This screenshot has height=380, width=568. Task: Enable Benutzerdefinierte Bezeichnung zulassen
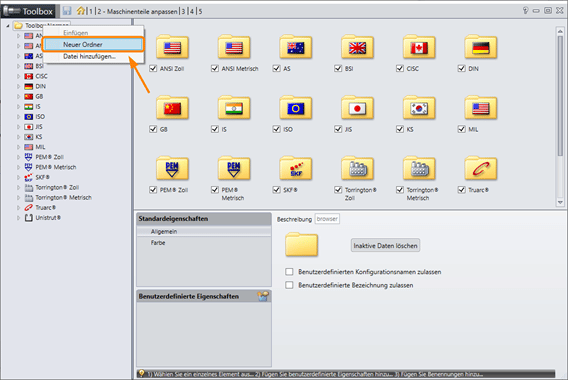[x=289, y=285]
